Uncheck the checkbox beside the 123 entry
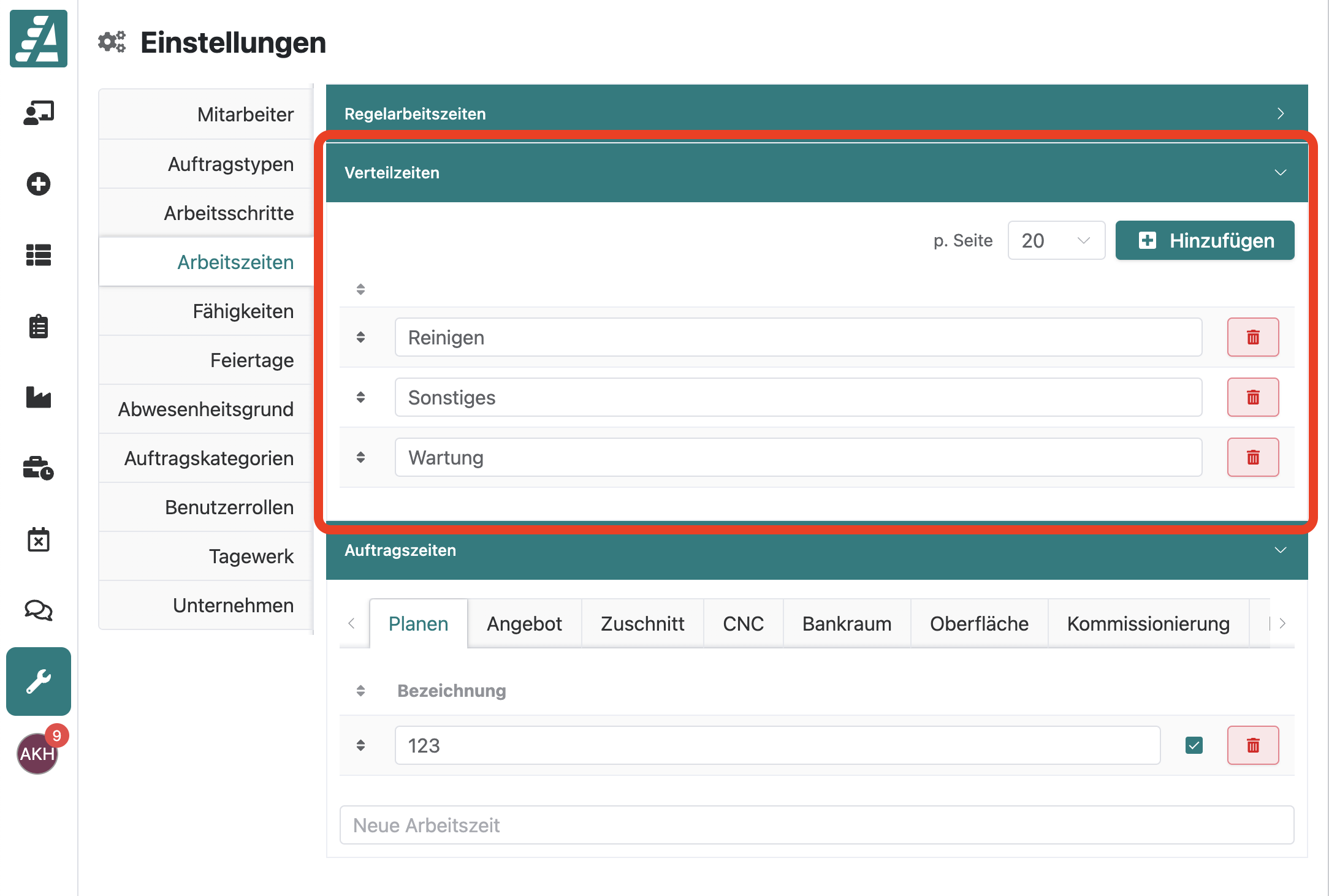This screenshot has height=896, width=1329. click(1194, 745)
